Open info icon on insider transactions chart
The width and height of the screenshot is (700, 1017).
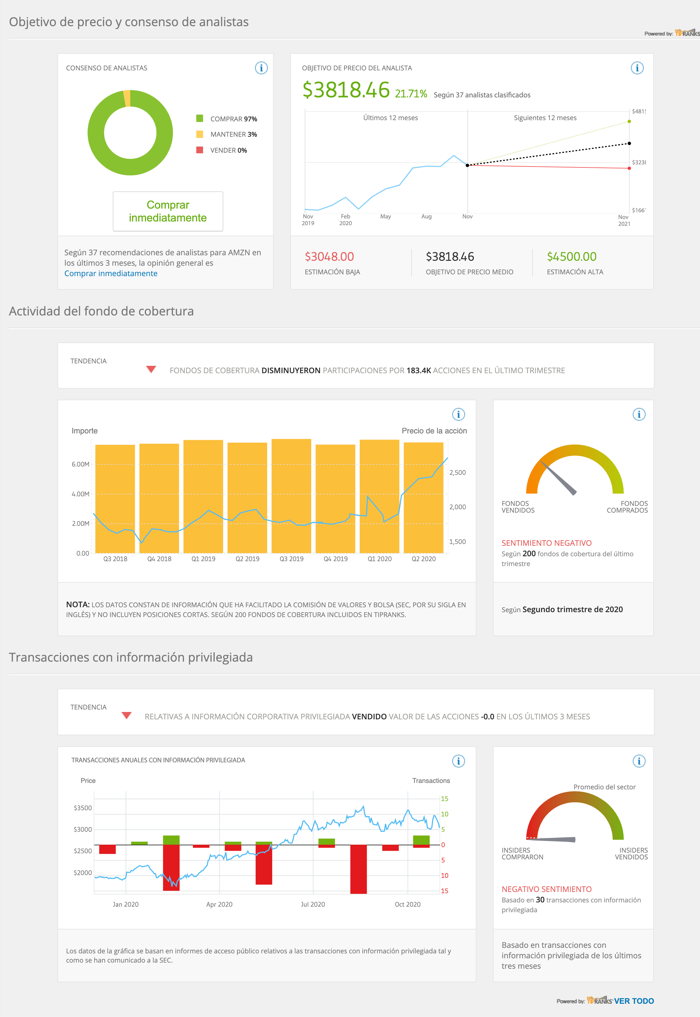point(458,761)
